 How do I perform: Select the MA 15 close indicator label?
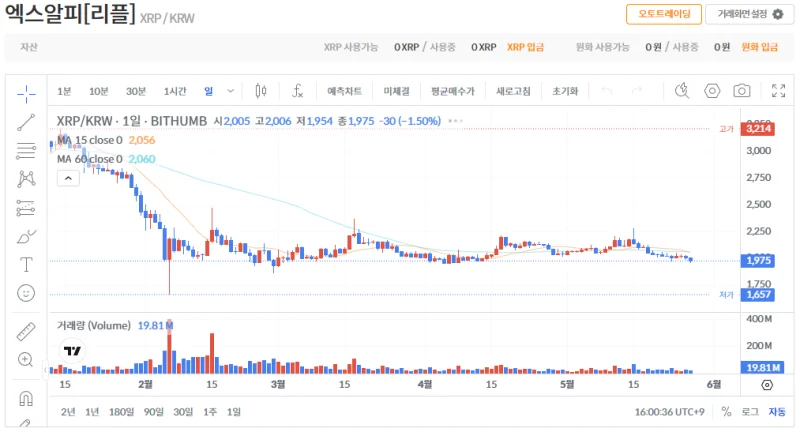[89, 140]
